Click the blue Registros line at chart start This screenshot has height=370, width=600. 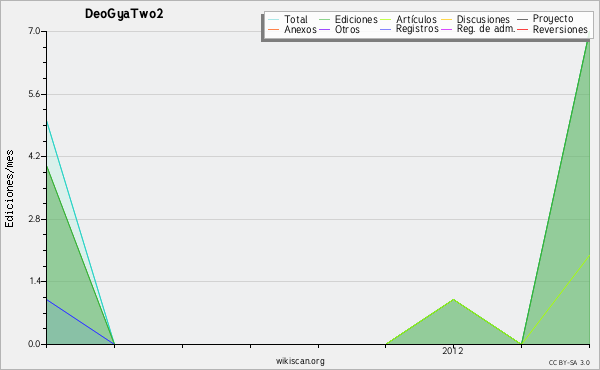tap(47, 300)
